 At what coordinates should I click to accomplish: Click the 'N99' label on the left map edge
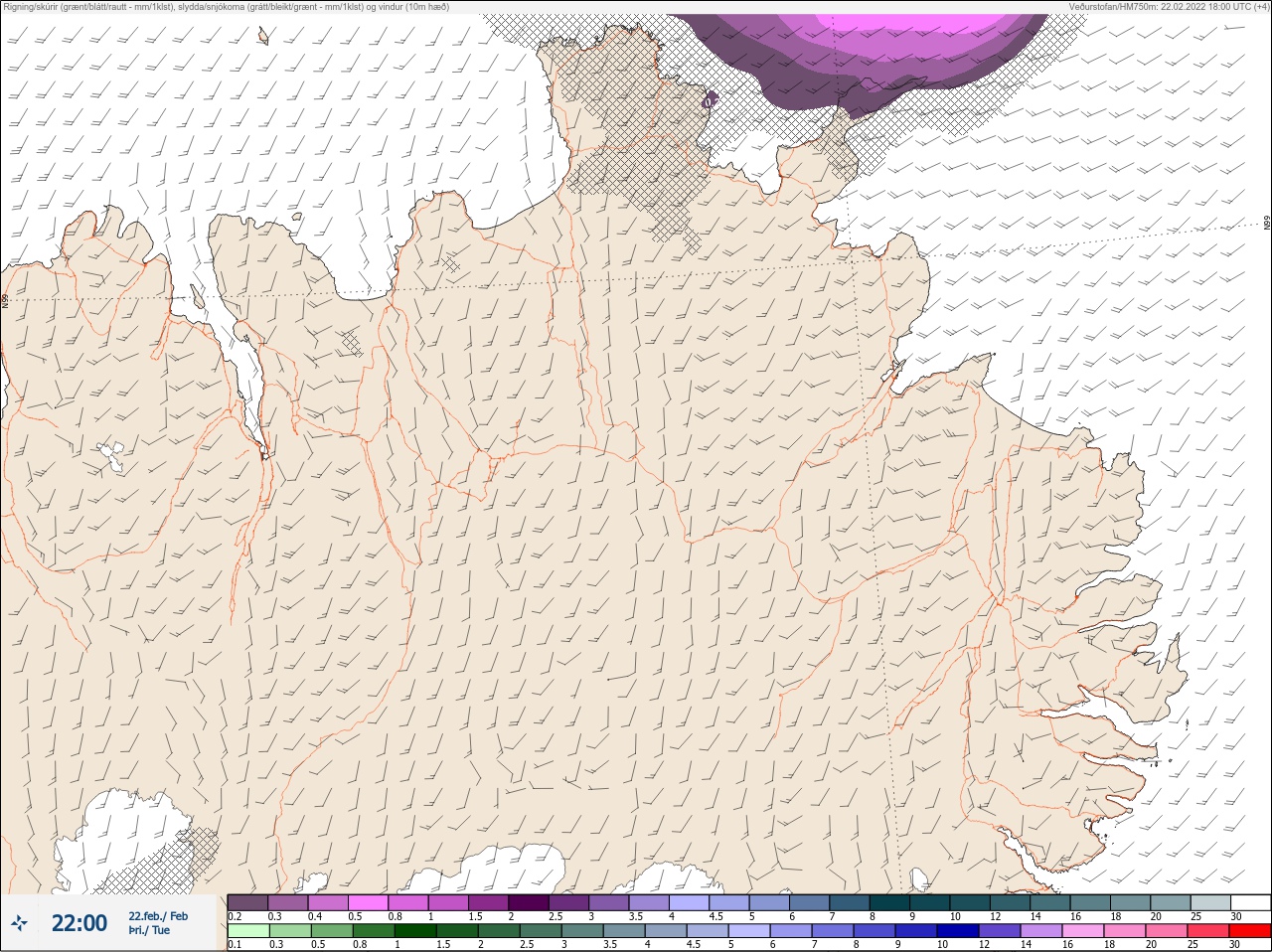pyautogui.click(x=5, y=299)
